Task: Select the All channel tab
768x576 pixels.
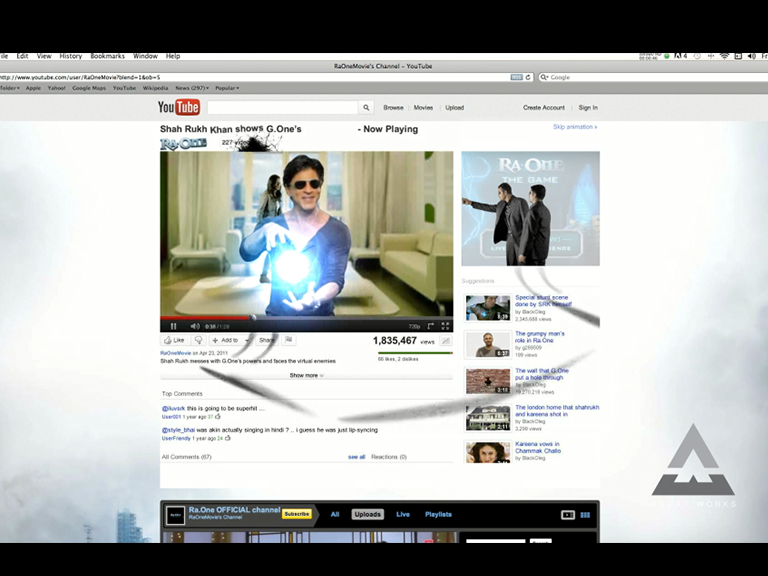Action: pyautogui.click(x=335, y=514)
